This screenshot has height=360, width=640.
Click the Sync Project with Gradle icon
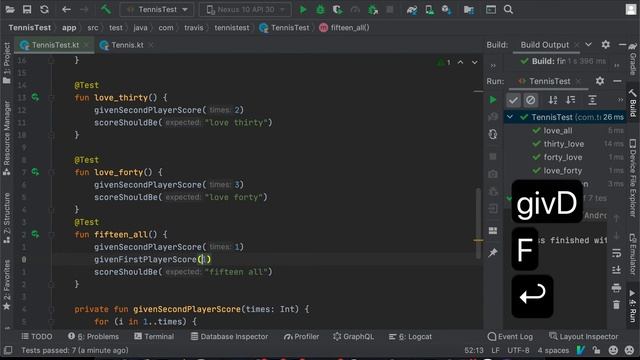tap(412, 9)
